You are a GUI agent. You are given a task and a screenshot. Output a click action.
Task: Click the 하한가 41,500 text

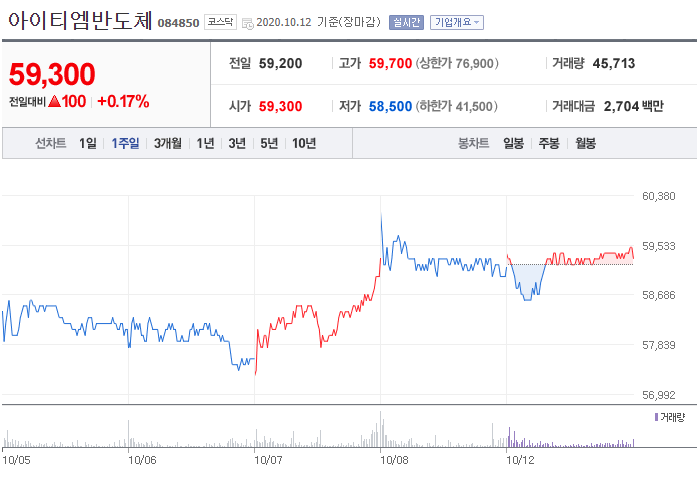[457, 106]
